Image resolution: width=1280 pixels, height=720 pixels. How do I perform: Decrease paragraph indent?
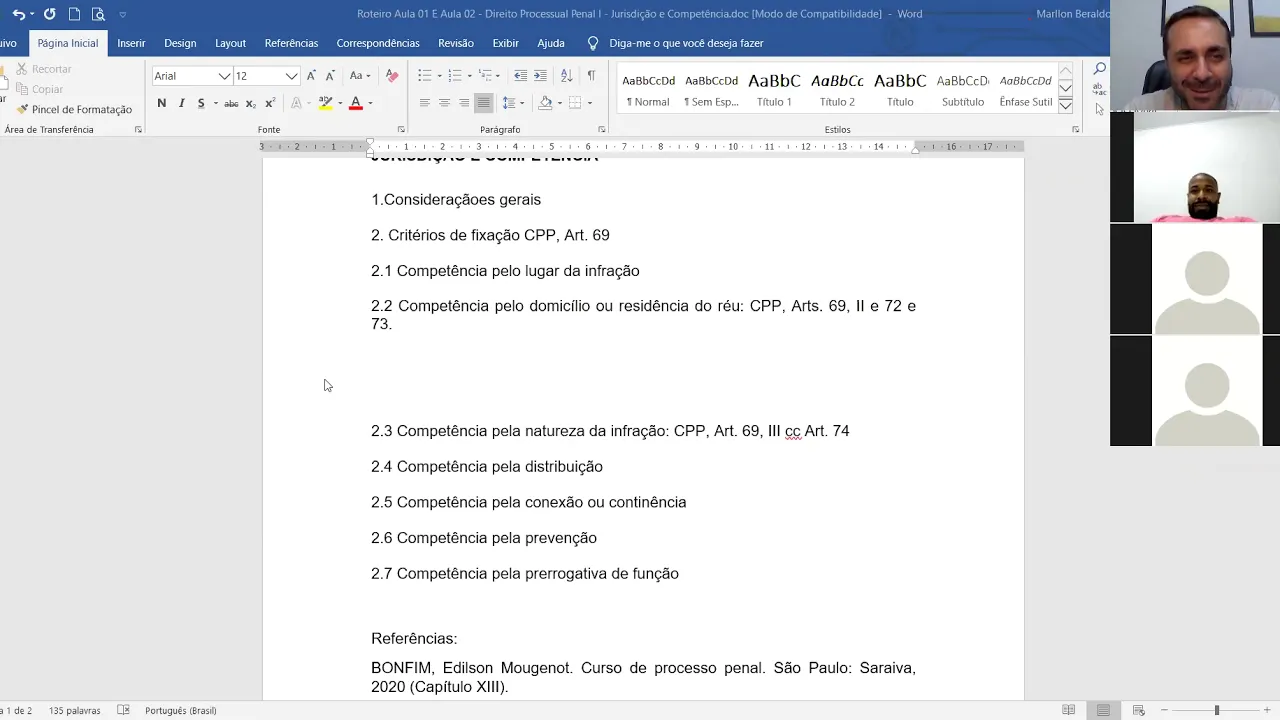point(520,76)
